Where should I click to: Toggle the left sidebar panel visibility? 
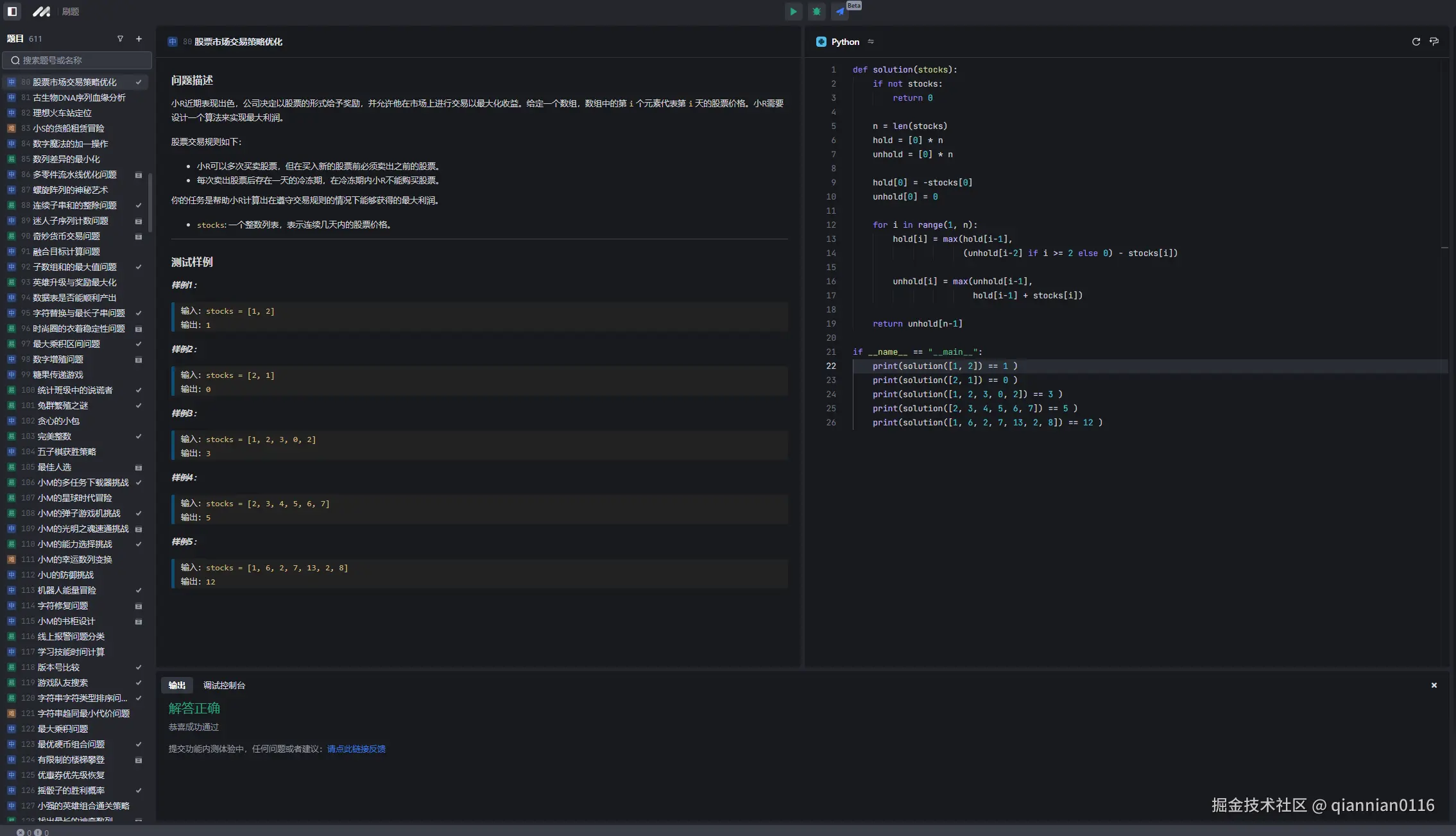[x=12, y=12]
